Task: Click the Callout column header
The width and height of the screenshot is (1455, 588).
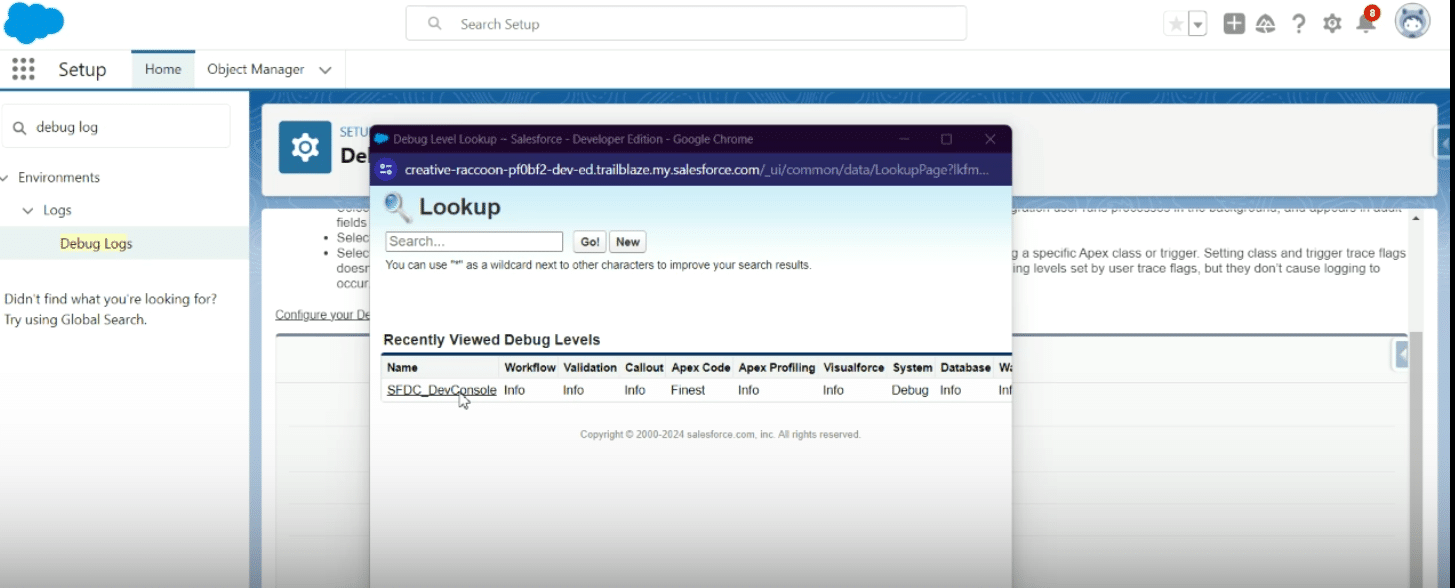Action: point(644,368)
